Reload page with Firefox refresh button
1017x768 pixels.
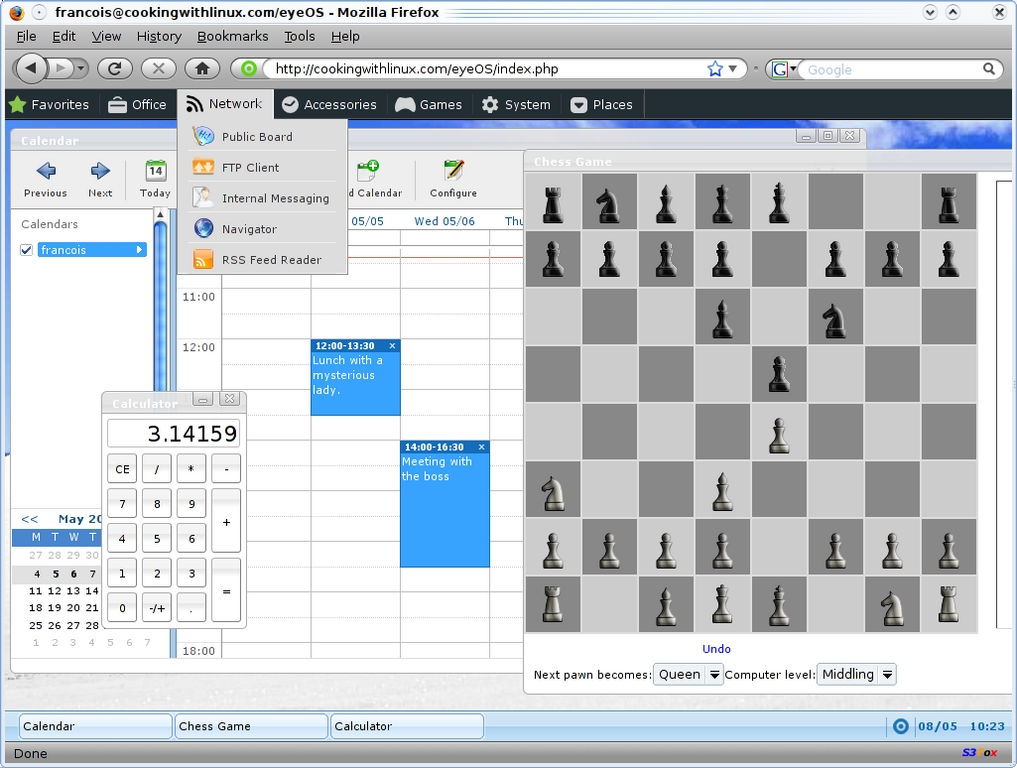tap(114, 69)
